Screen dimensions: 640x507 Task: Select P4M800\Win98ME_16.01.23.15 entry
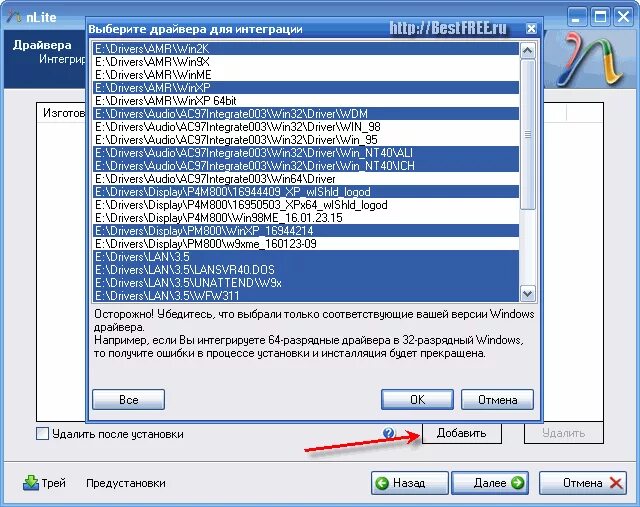(306, 218)
